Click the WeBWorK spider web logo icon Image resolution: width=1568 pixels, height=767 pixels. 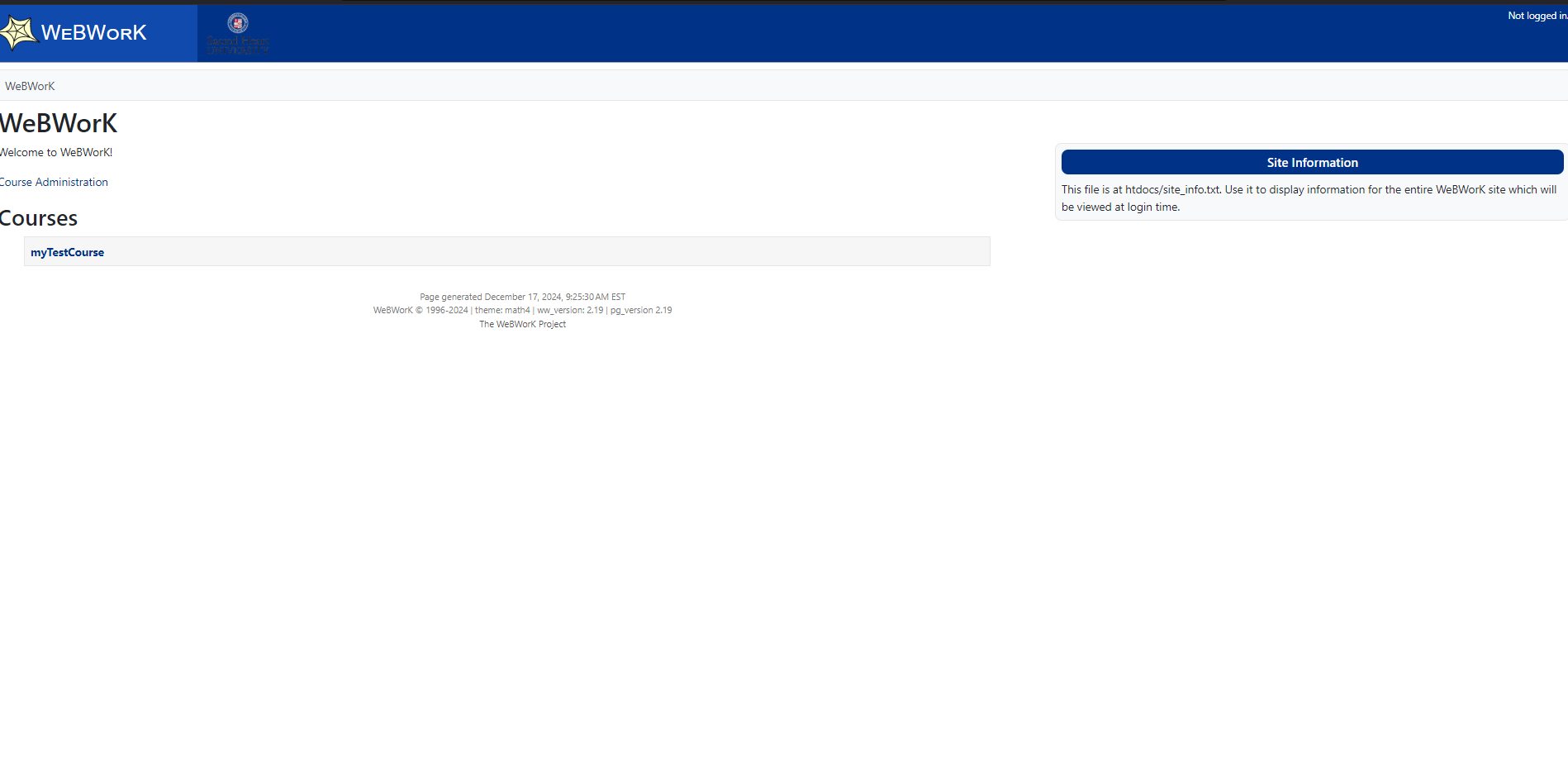coord(18,33)
